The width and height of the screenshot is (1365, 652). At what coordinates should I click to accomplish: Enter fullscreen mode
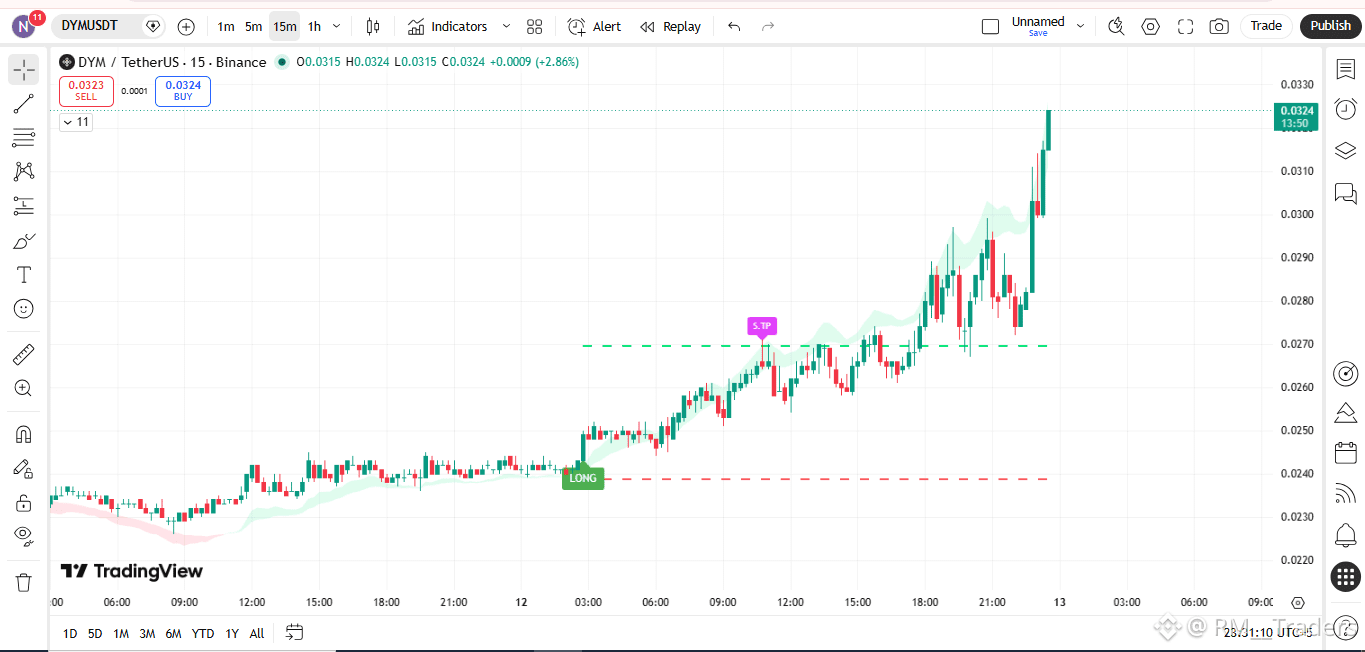[1185, 27]
